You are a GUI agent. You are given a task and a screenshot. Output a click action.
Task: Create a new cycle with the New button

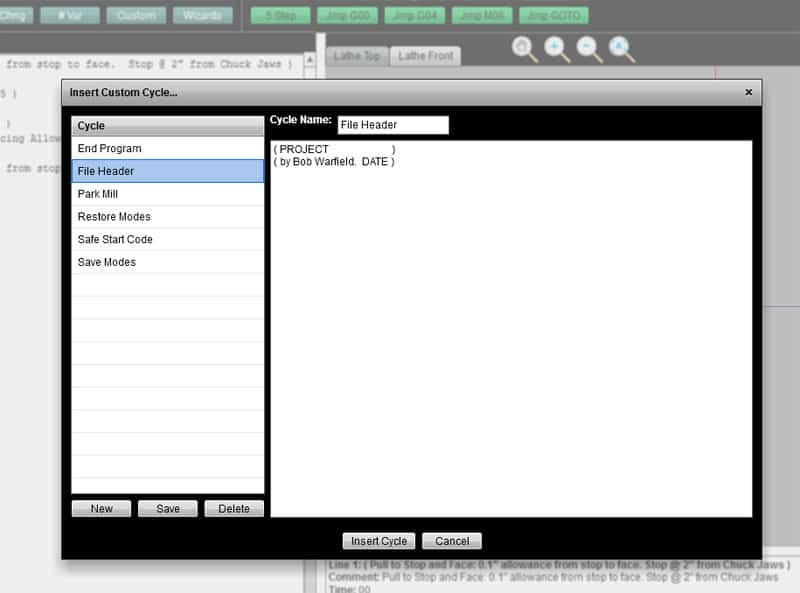point(101,508)
